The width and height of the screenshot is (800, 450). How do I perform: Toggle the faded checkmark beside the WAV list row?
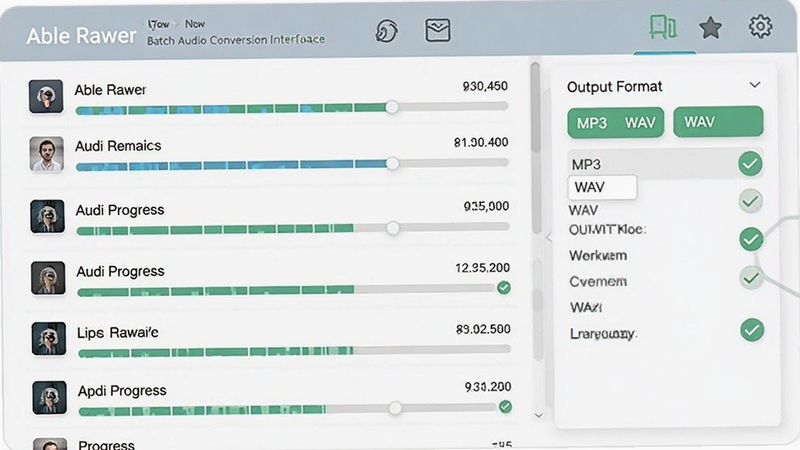(x=750, y=201)
